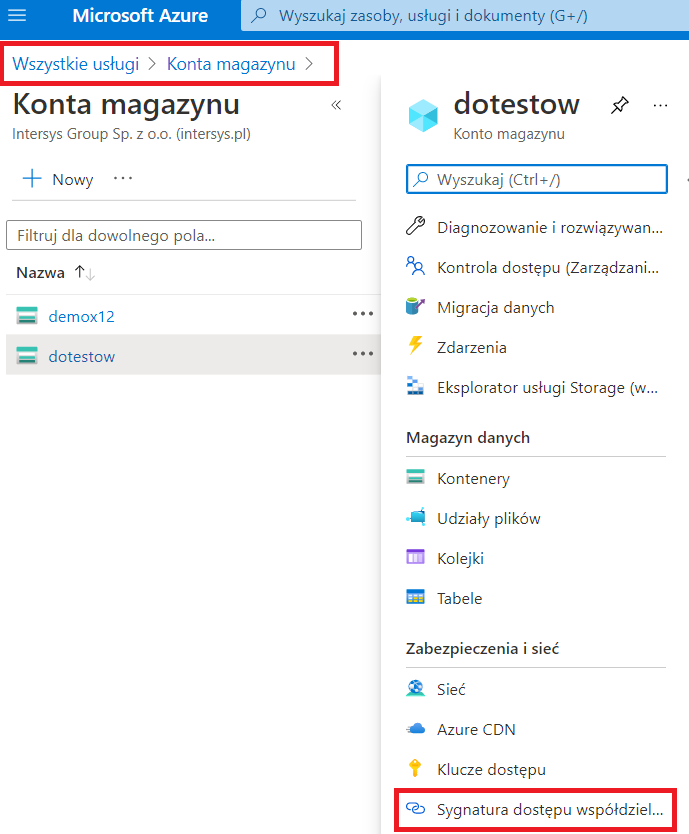The height and width of the screenshot is (834, 689).
Task: Click the plus icon to create new
Action: (32, 179)
